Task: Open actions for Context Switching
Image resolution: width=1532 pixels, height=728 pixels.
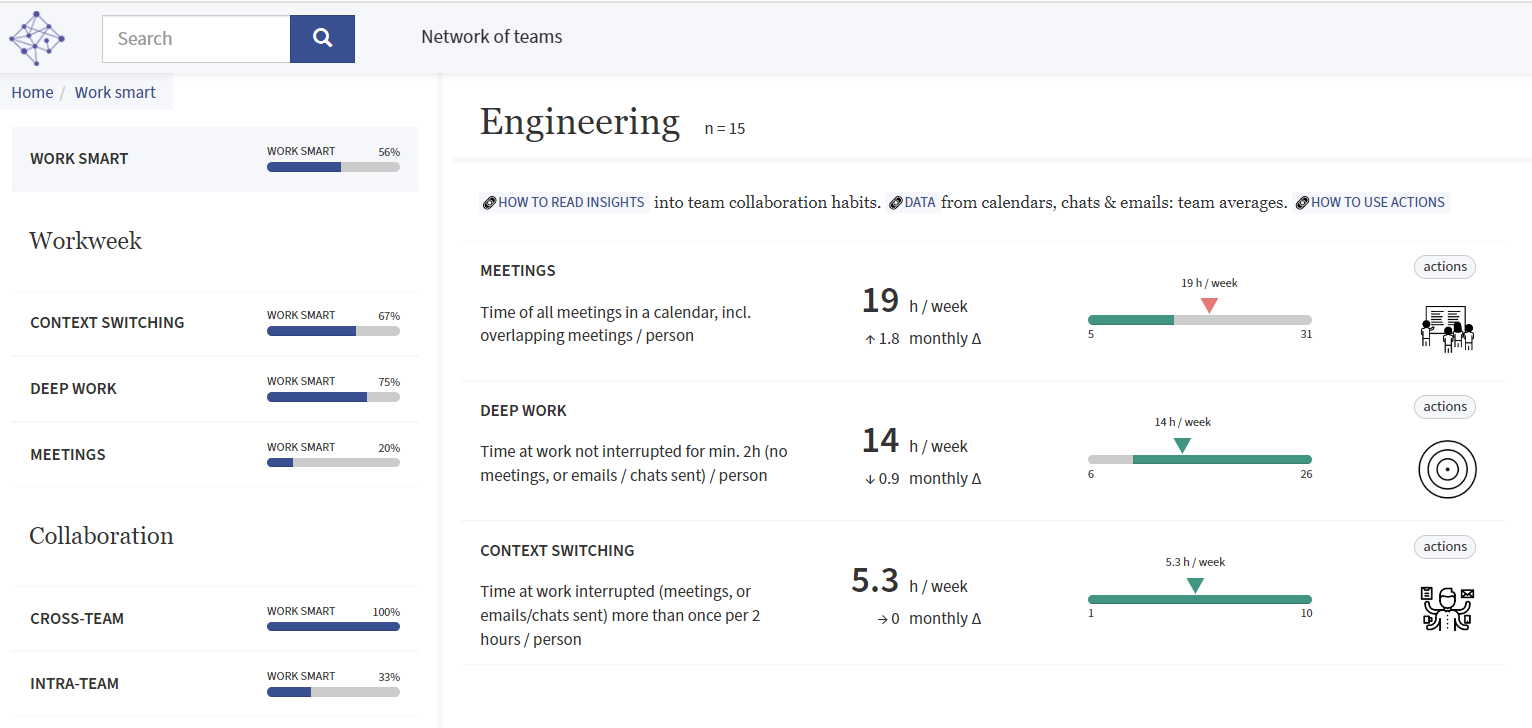Action: click(1444, 546)
